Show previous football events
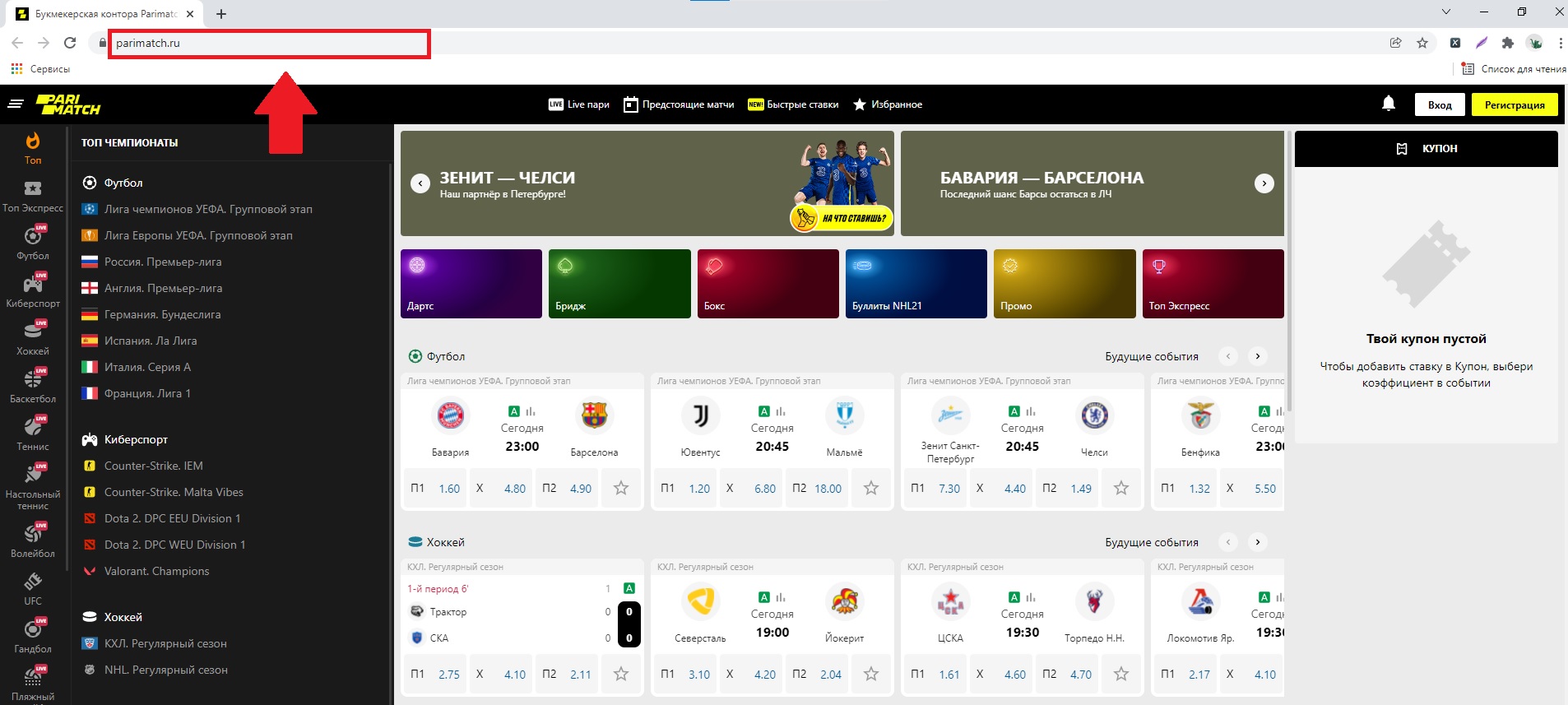This screenshot has height=705, width=1568. point(1228,356)
